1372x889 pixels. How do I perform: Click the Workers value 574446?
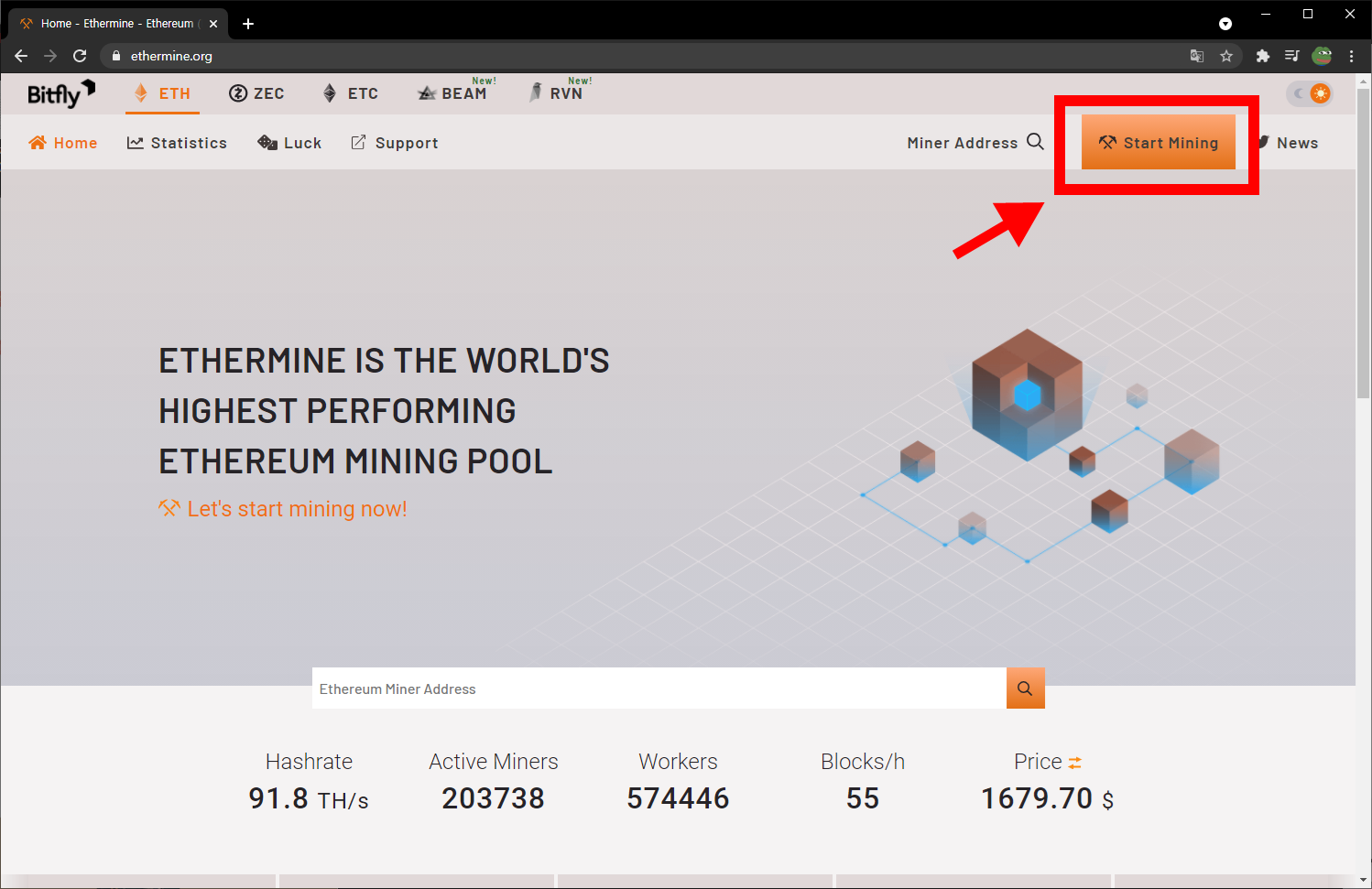coord(678,798)
